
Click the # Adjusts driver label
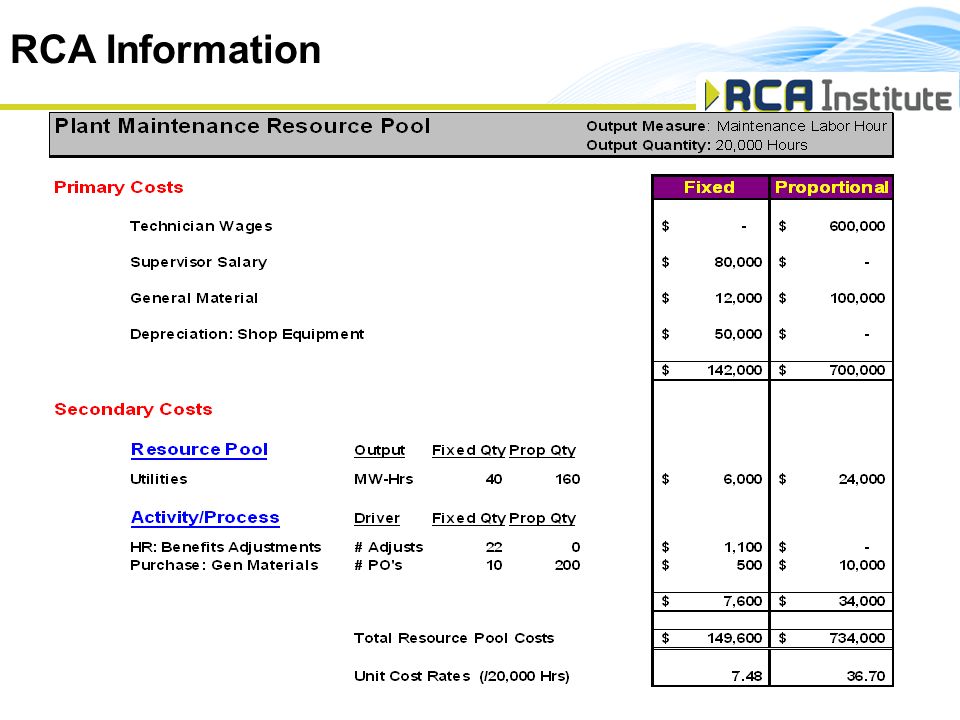[x=389, y=547]
